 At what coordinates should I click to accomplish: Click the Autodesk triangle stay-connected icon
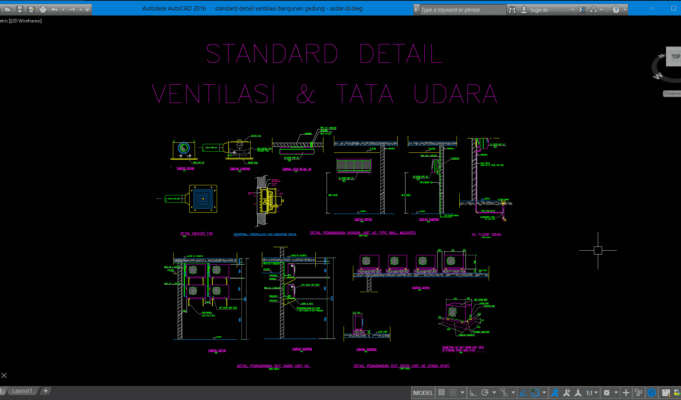point(594,10)
